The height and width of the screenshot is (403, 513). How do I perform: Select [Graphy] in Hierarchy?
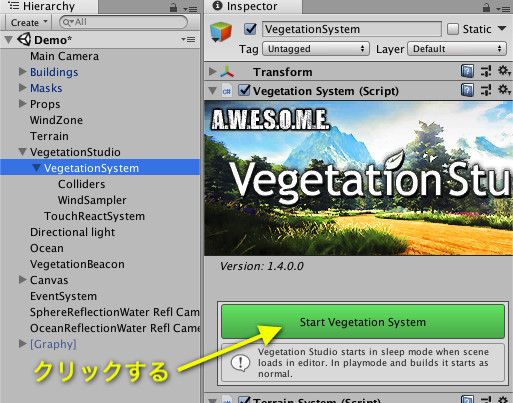(x=53, y=344)
